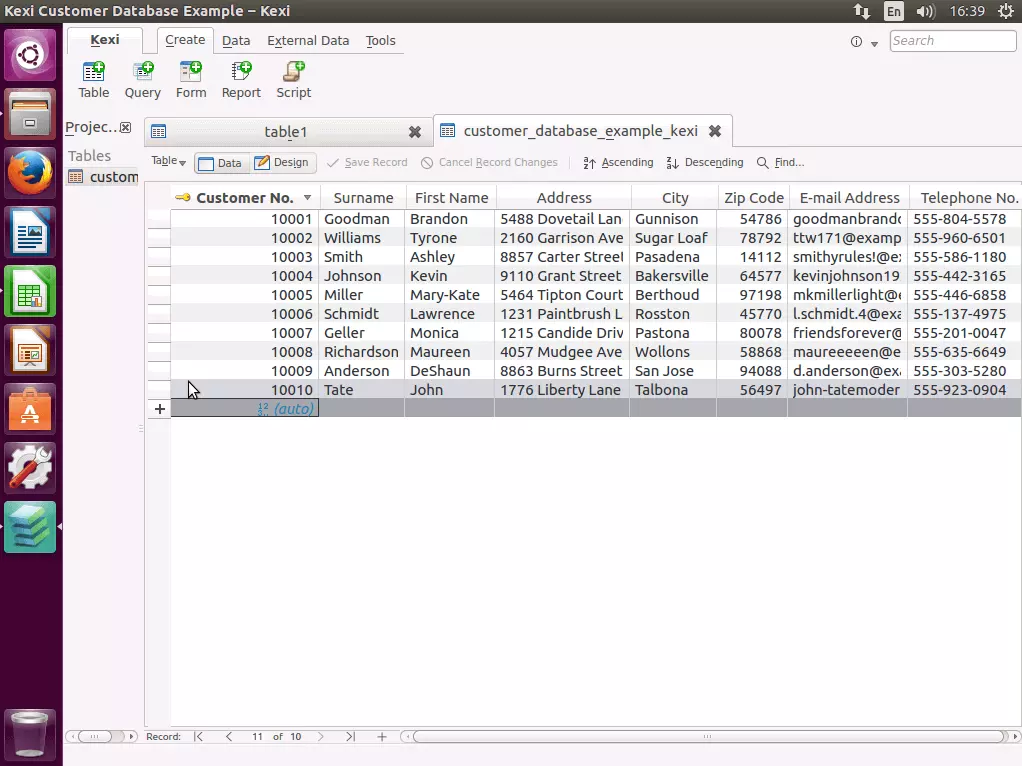
Task: Select the 8857 Carter Street address cell
Action: point(562,257)
